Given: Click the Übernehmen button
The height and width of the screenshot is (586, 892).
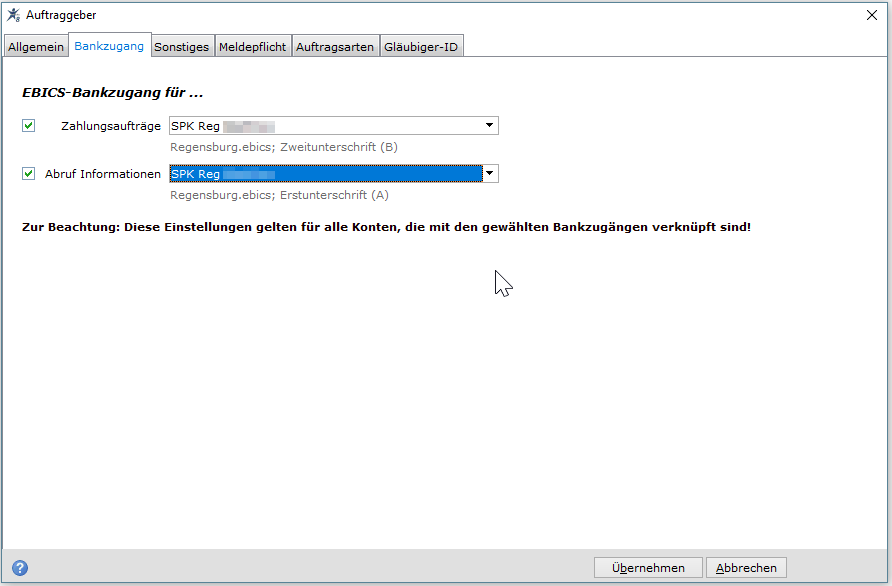Looking at the screenshot, I should pyautogui.click(x=648, y=568).
